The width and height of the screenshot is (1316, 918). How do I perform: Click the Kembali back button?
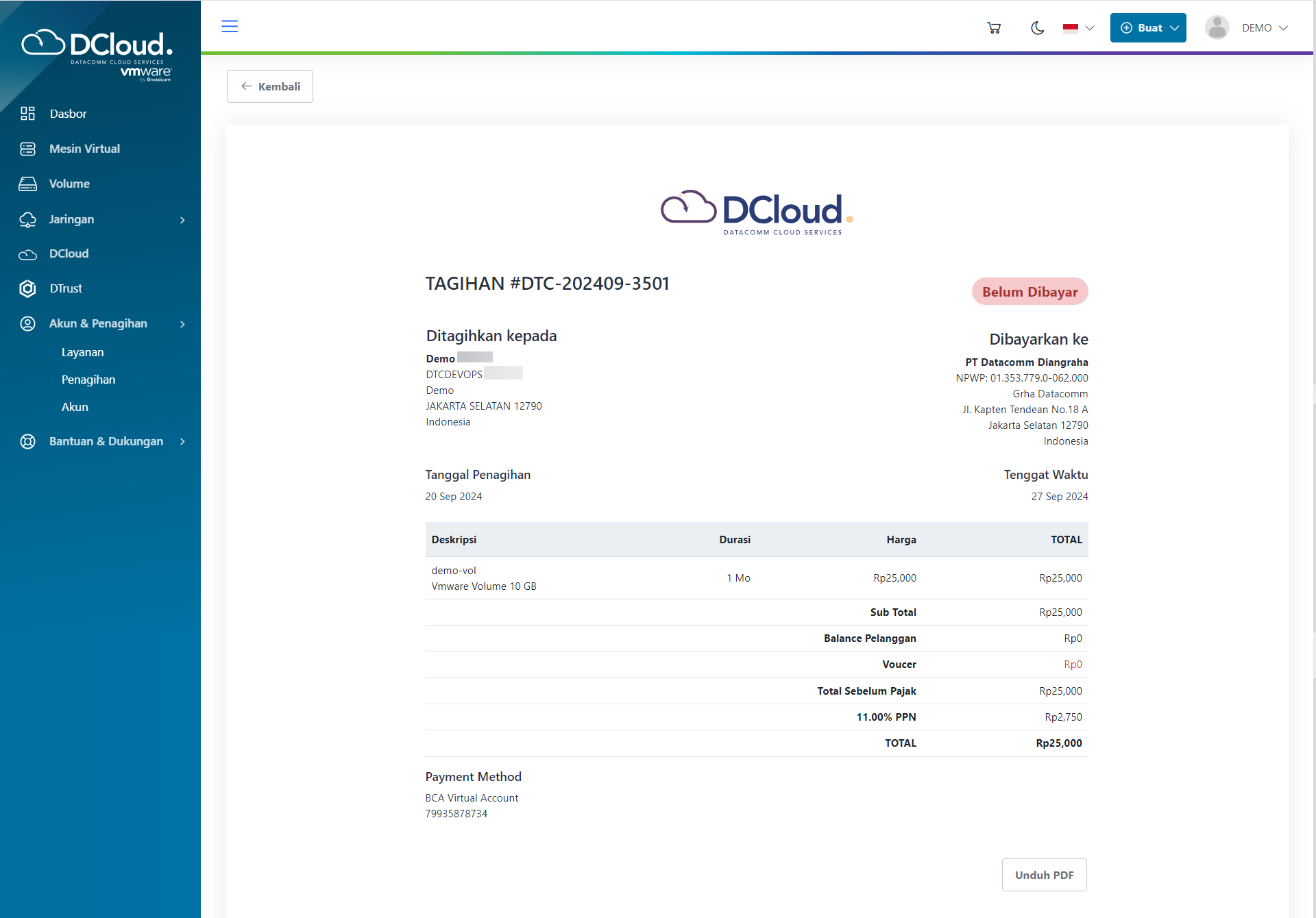coord(269,86)
